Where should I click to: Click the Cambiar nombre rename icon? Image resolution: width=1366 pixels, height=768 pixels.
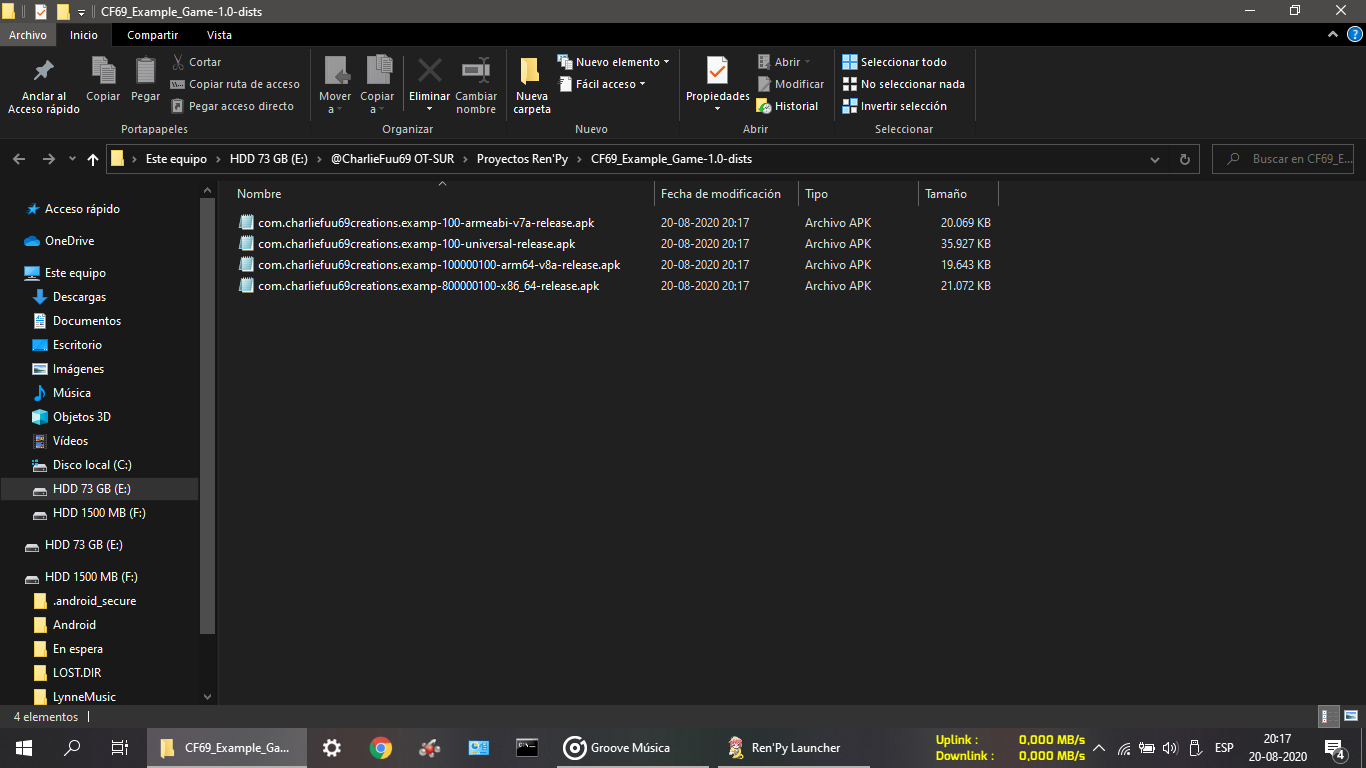click(x=475, y=72)
